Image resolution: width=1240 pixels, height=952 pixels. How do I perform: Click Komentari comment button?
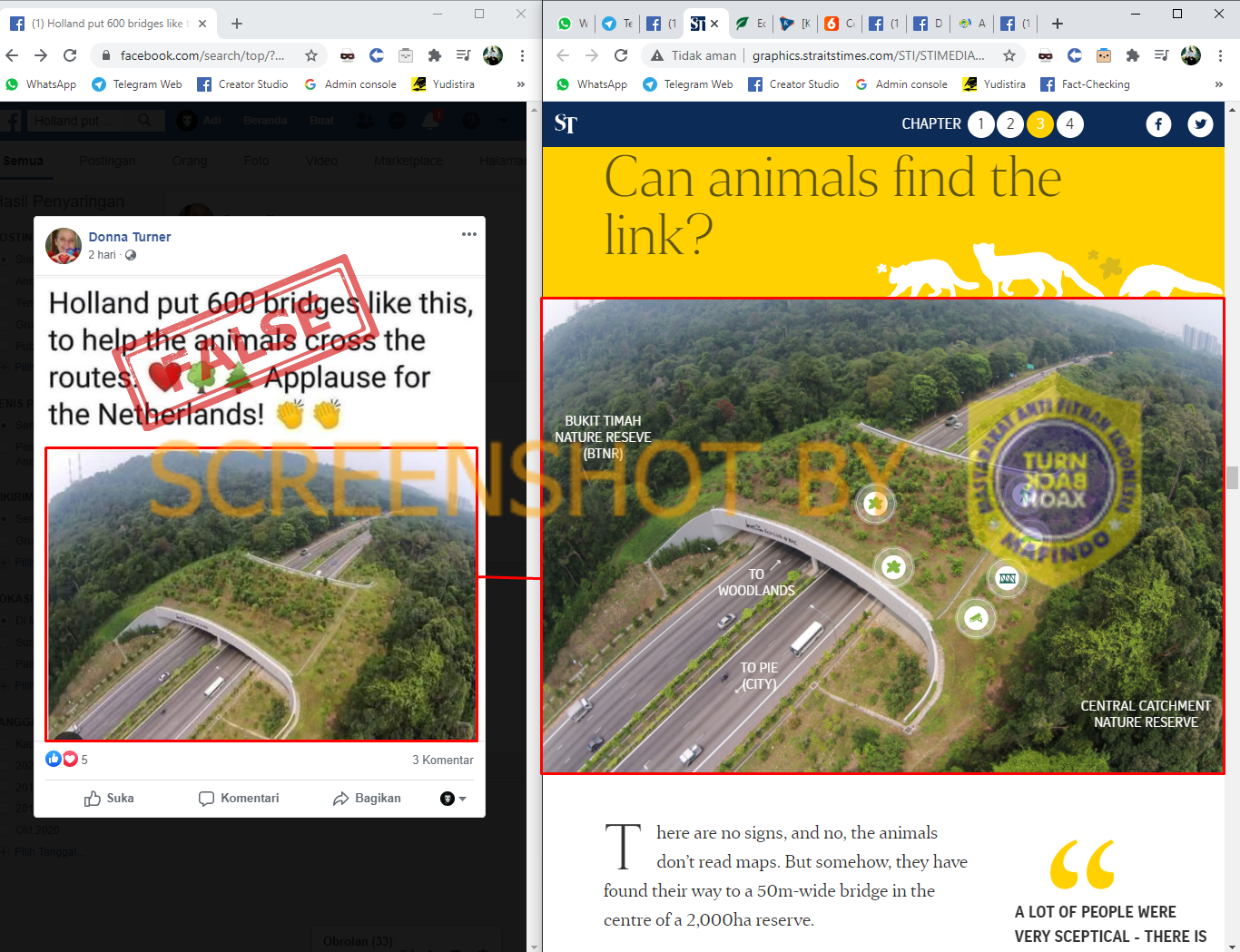coord(239,799)
